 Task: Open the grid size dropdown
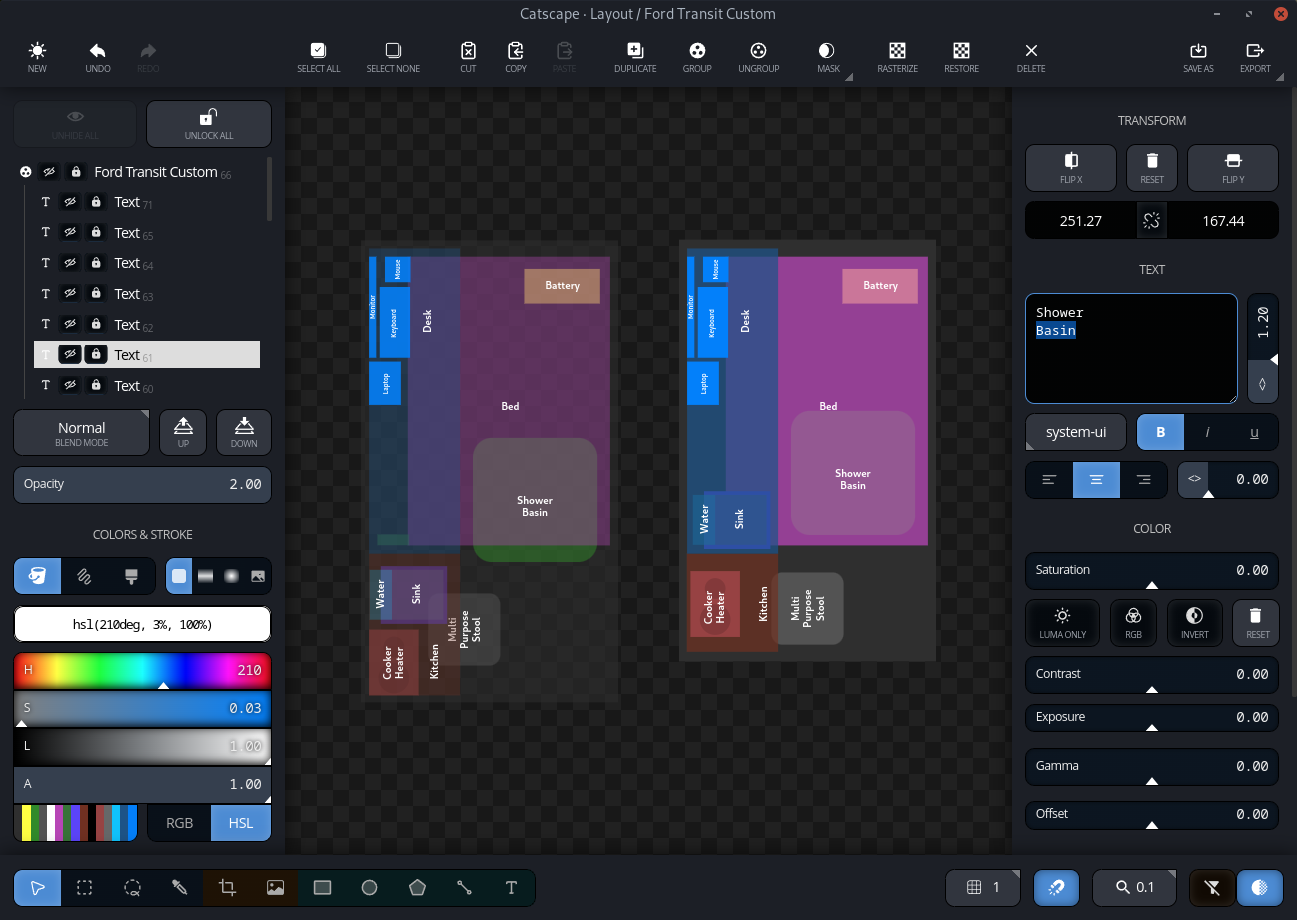983,887
